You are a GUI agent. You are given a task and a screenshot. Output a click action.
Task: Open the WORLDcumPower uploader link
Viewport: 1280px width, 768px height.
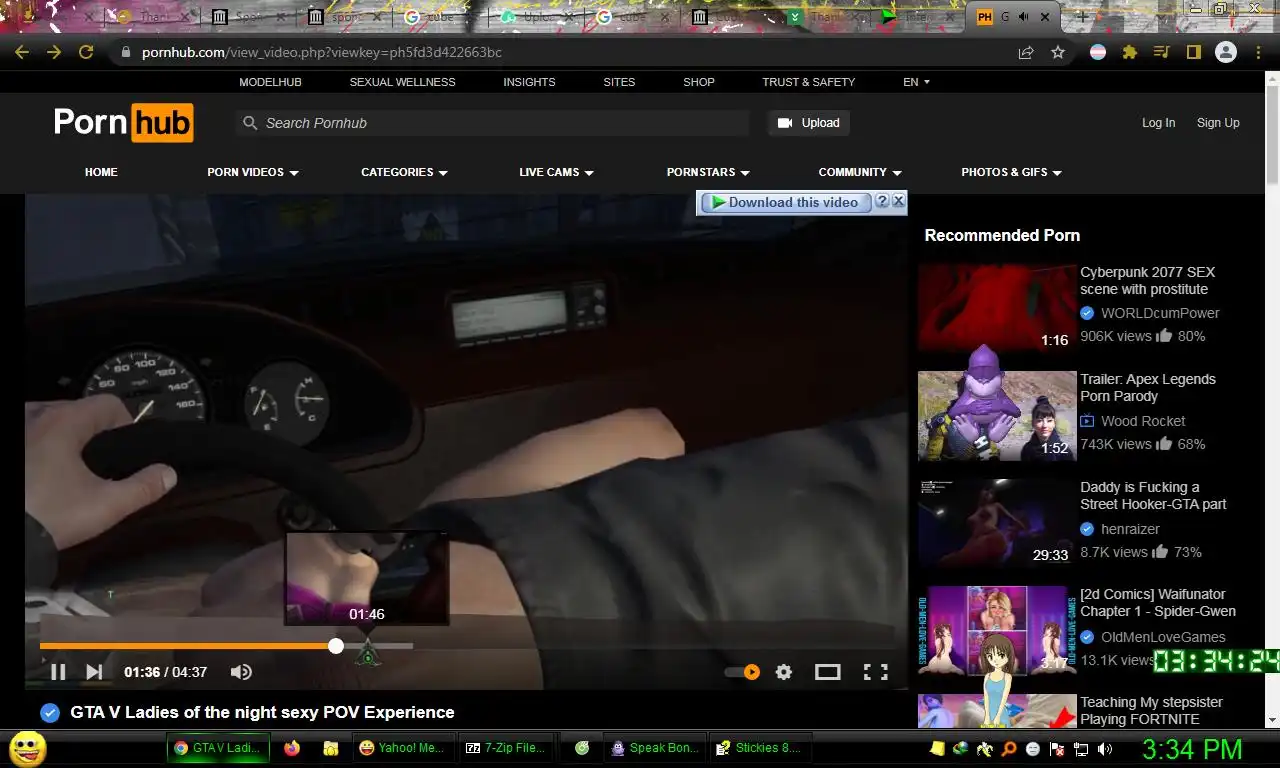pyautogui.click(x=1160, y=313)
